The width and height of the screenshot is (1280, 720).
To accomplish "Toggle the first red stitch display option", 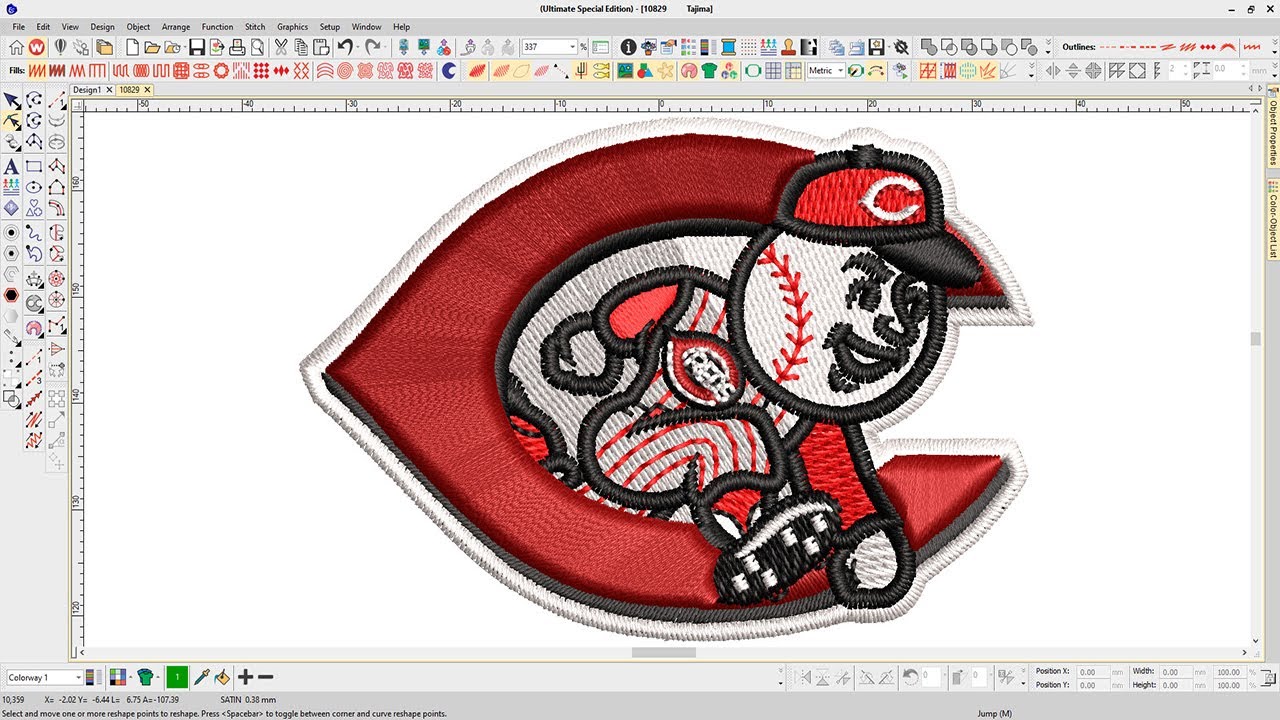I will (928, 71).
